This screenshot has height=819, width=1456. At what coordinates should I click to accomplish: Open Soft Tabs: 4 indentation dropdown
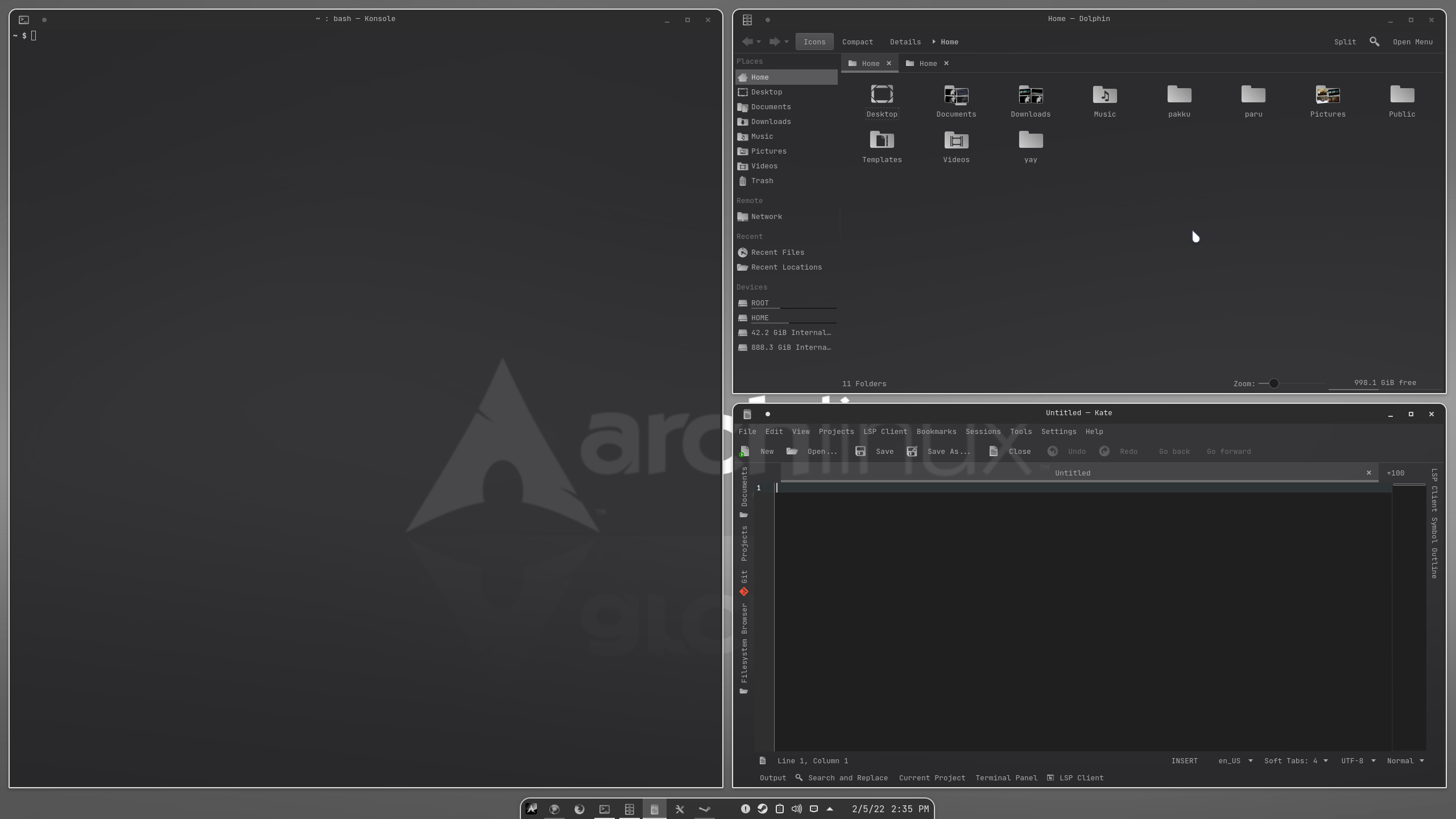(x=1296, y=760)
